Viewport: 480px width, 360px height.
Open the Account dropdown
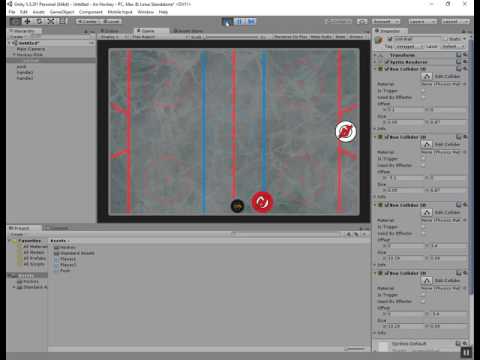pos(386,21)
